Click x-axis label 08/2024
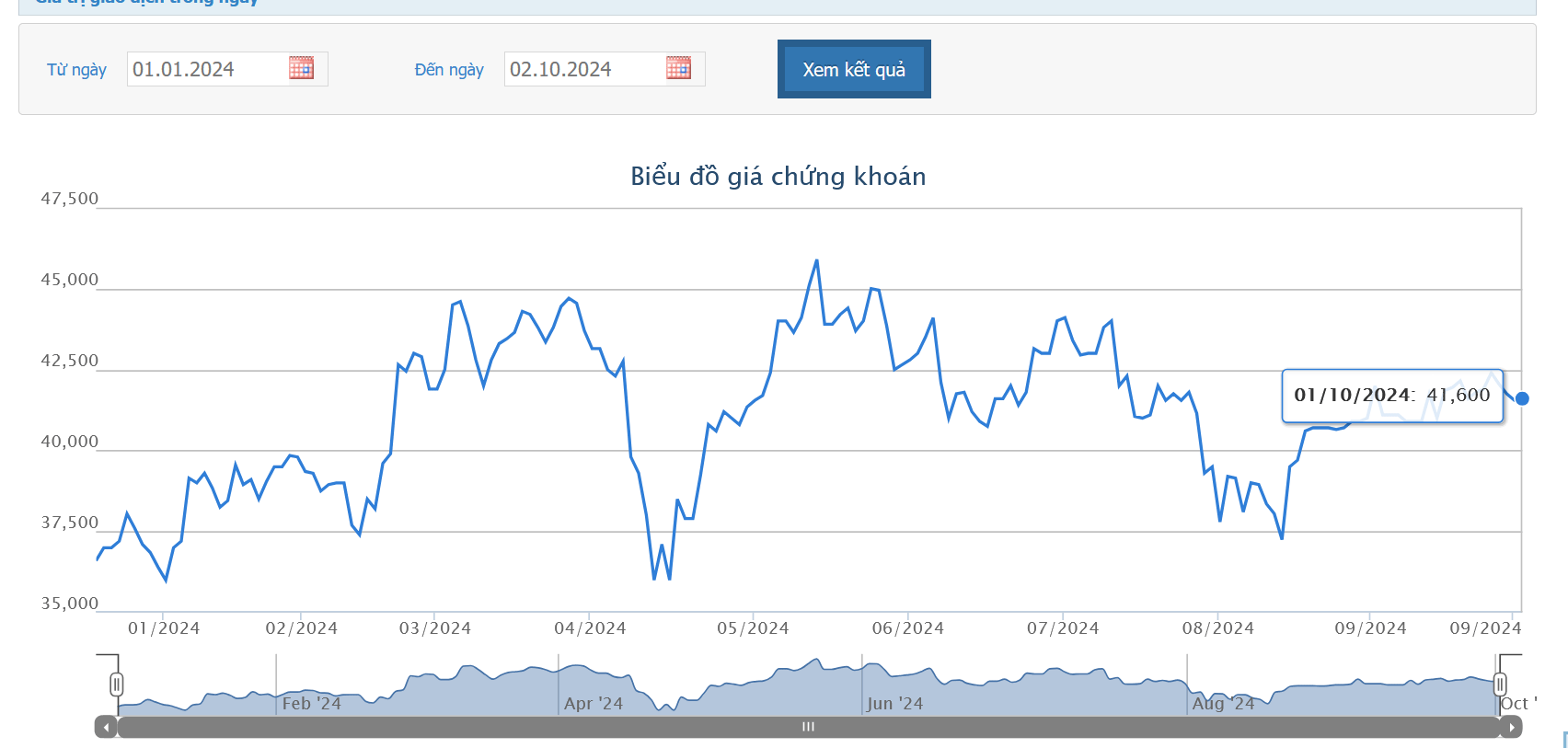Viewport: 1568px width, 748px height. pyautogui.click(x=1218, y=628)
